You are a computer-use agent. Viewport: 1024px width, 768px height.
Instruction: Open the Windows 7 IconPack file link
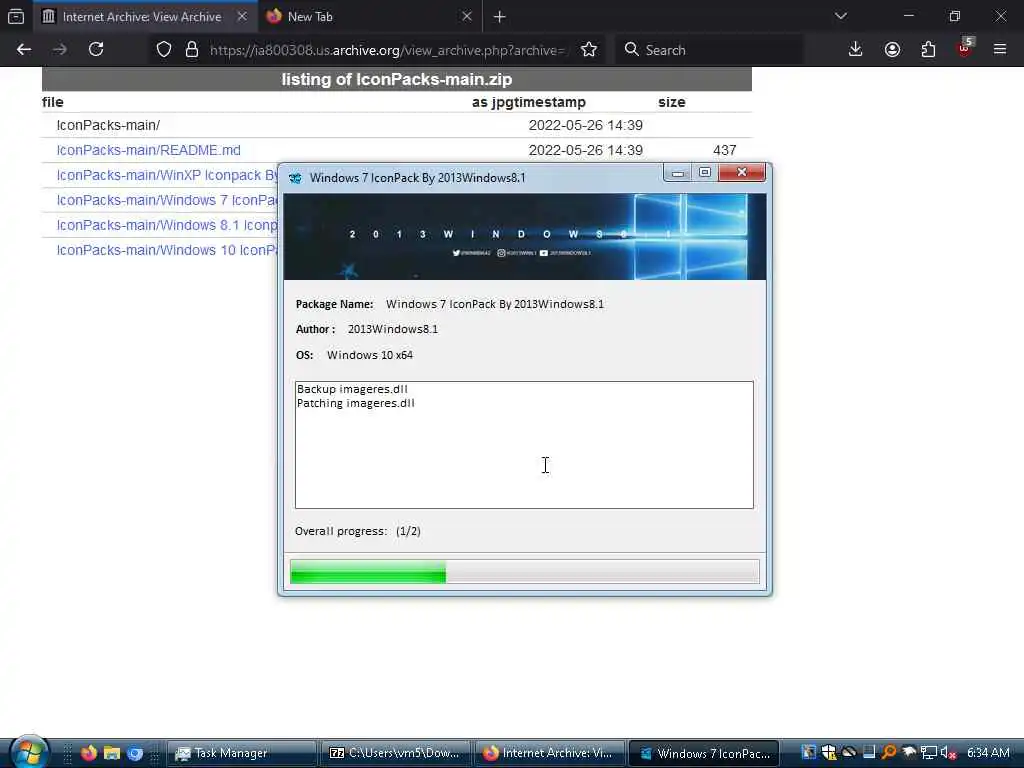point(167,200)
